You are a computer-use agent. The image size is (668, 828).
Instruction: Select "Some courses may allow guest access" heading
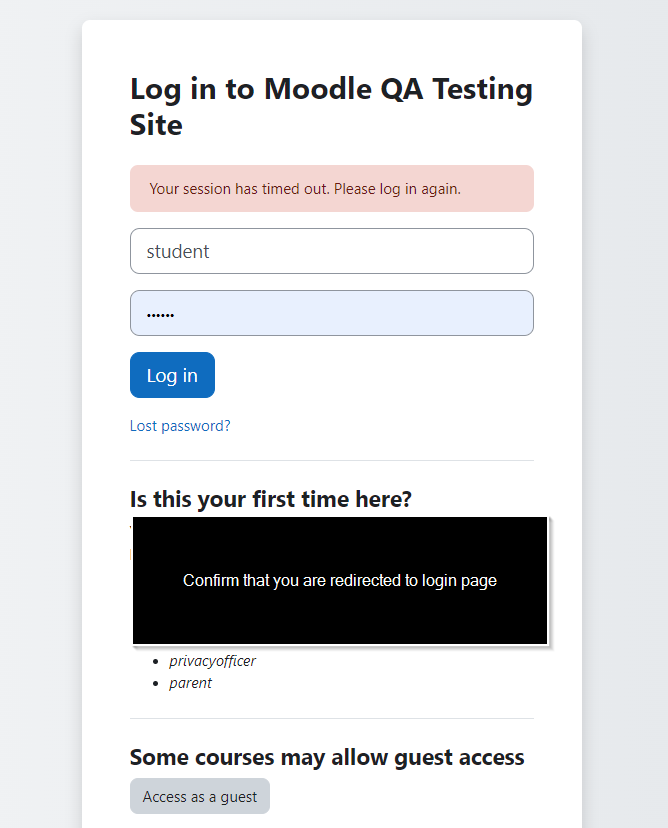click(327, 757)
